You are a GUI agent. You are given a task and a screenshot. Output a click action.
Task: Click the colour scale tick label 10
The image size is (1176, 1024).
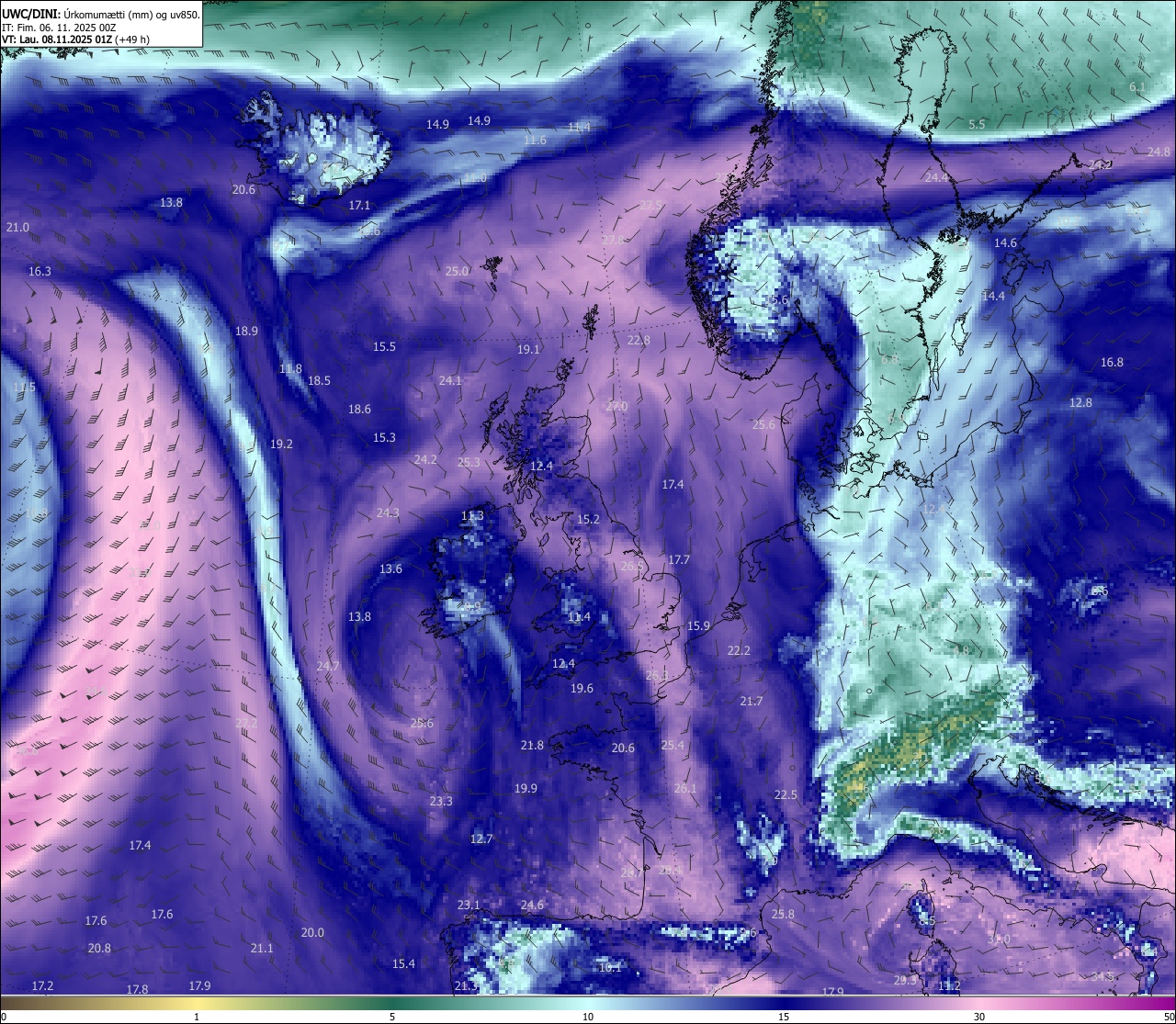588,1017
